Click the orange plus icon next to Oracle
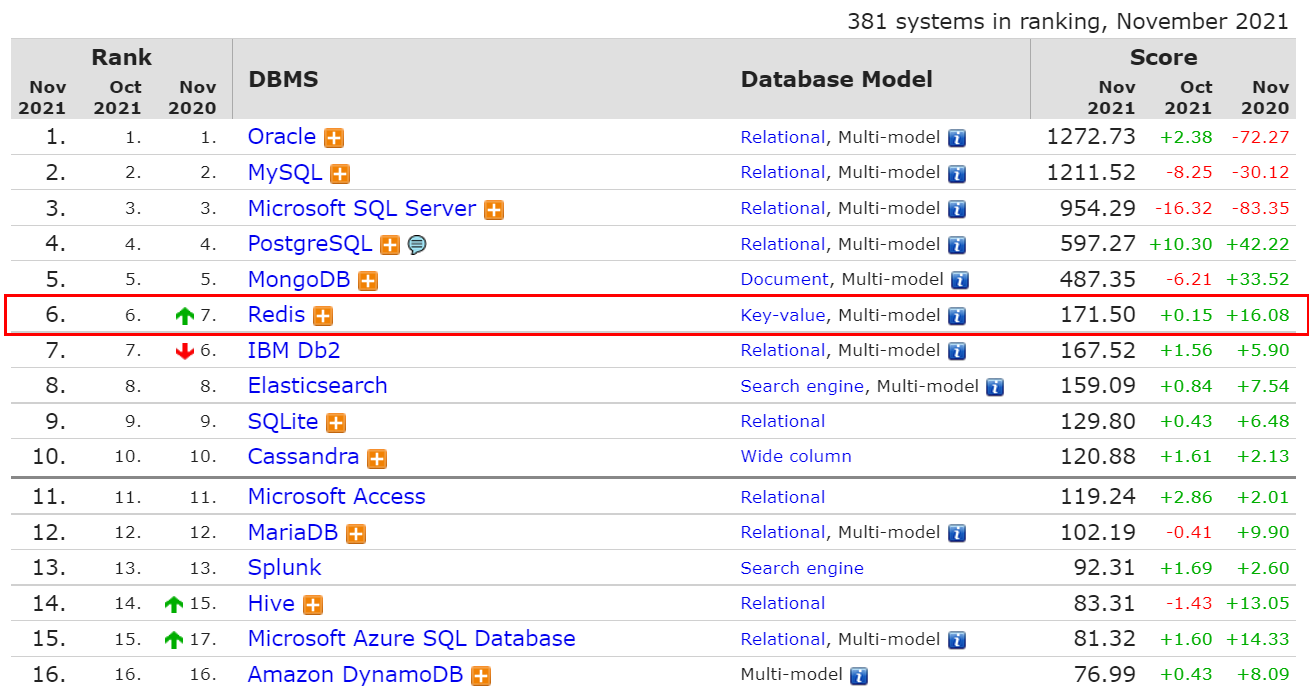The height and width of the screenshot is (691, 1309). pyautogui.click(x=334, y=138)
